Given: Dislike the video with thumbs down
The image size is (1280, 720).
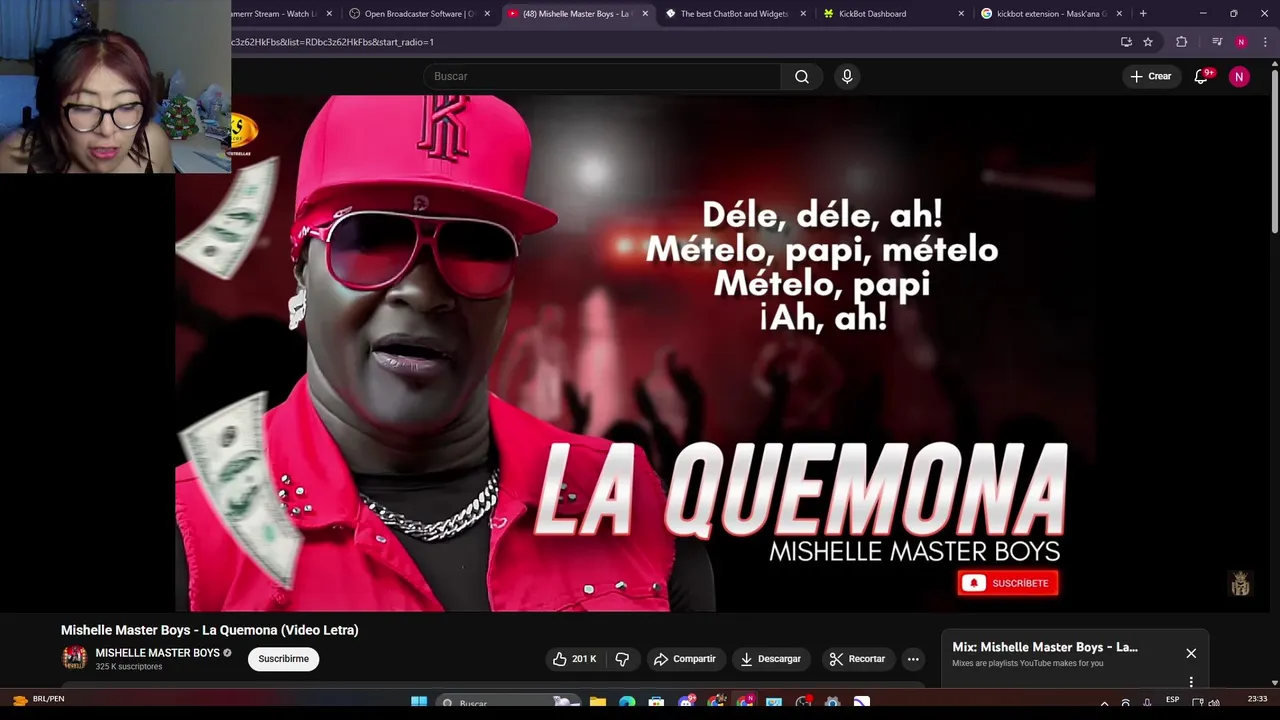Looking at the screenshot, I should [622, 659].
